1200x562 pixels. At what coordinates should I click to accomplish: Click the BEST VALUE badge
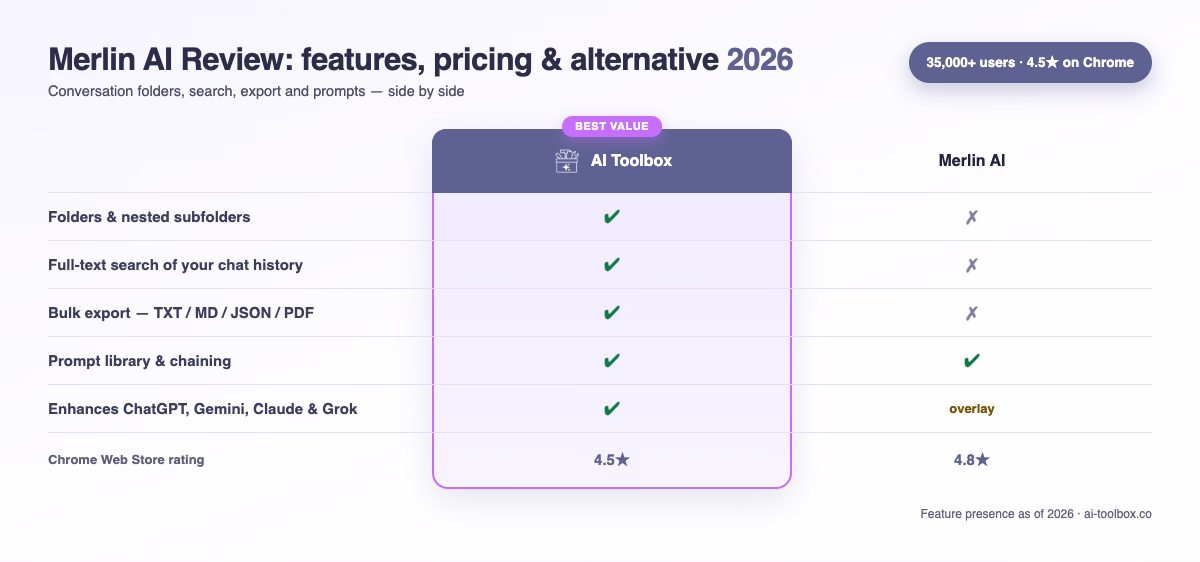(x=612, y=126)
